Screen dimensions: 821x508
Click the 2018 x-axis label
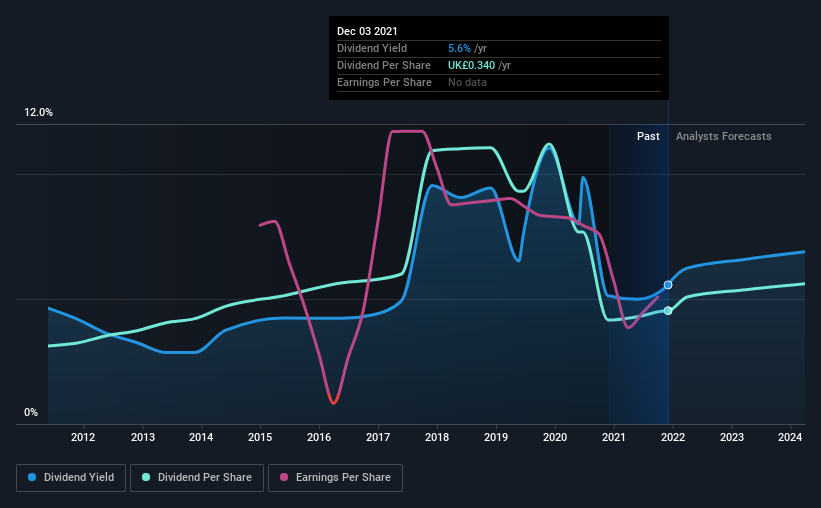click(x=437, y=437)
